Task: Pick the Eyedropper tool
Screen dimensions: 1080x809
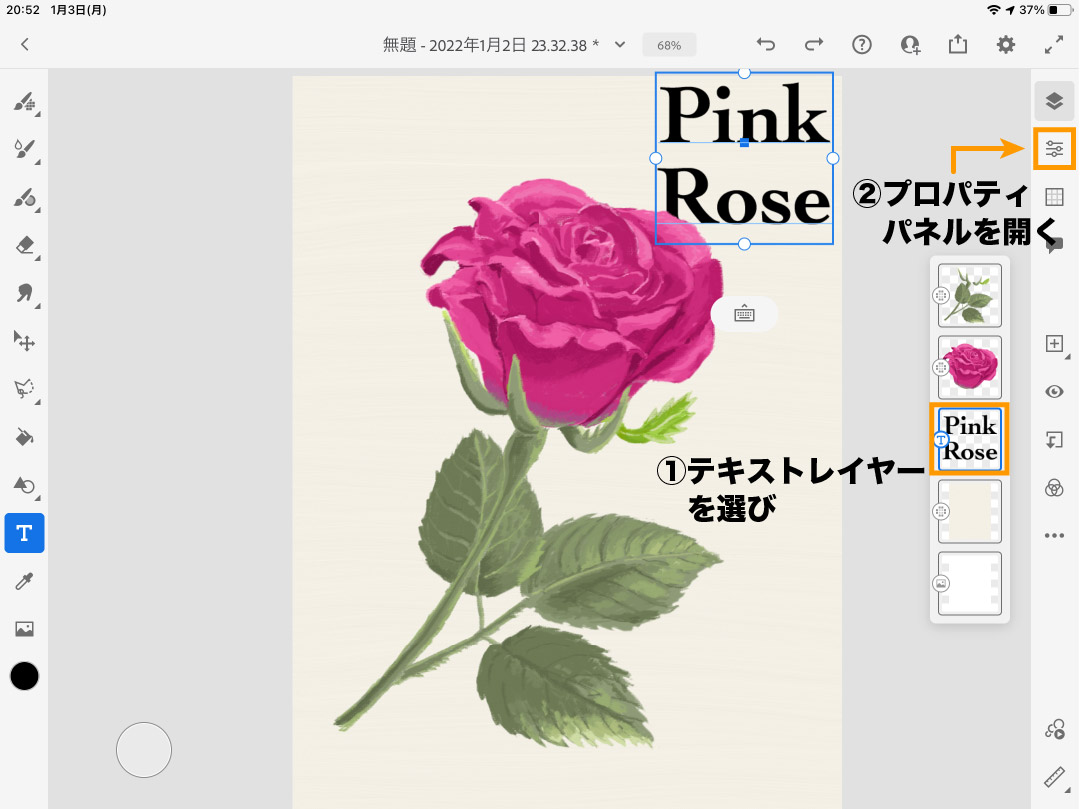Action: click(24, 581)
